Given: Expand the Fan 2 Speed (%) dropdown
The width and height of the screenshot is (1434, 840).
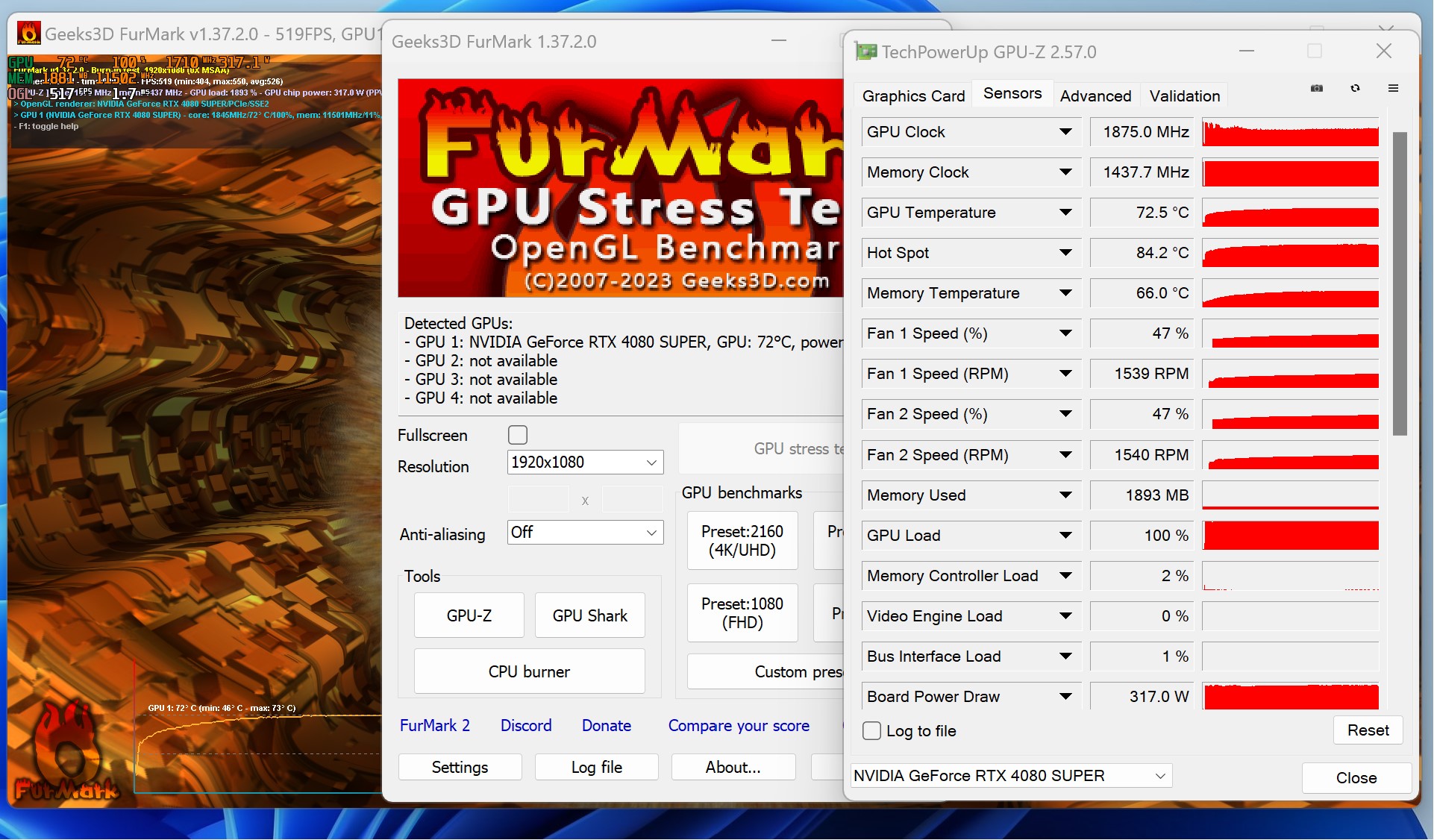Looking at the screenshot, I should 1065,414.
